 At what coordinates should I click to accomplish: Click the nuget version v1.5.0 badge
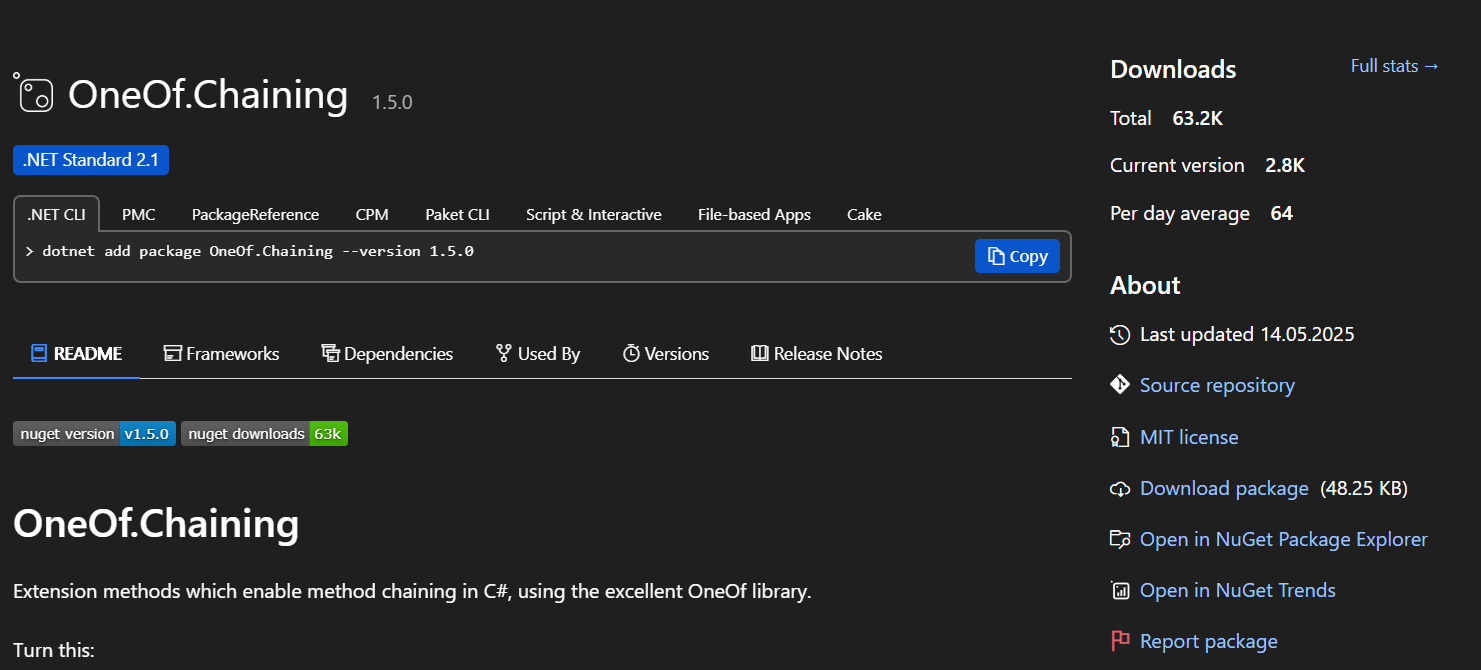pos(94,434)
